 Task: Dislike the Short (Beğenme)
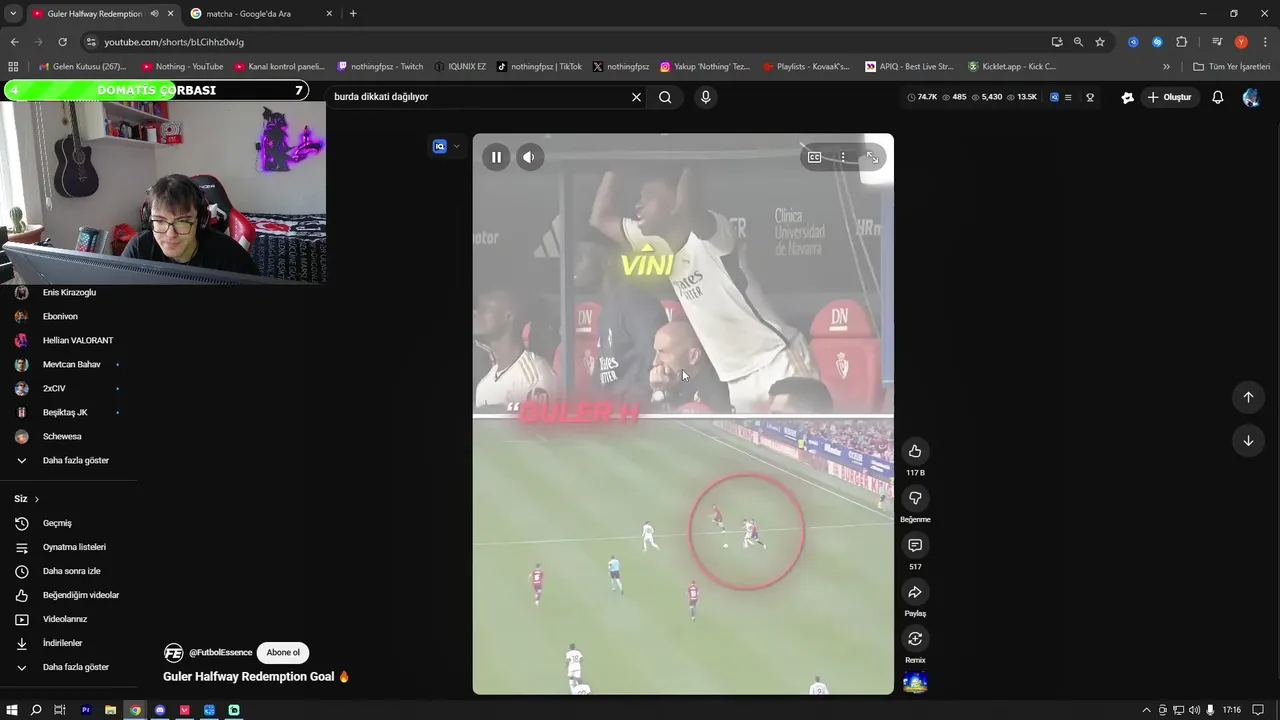[x=915, y=498]
